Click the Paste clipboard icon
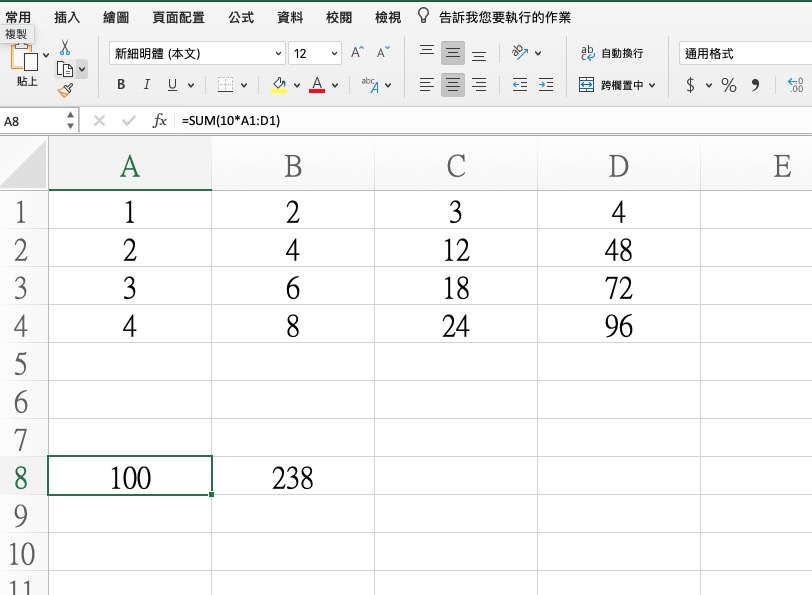The height and width of the screenshot is (595, 812). click(24, 57)
